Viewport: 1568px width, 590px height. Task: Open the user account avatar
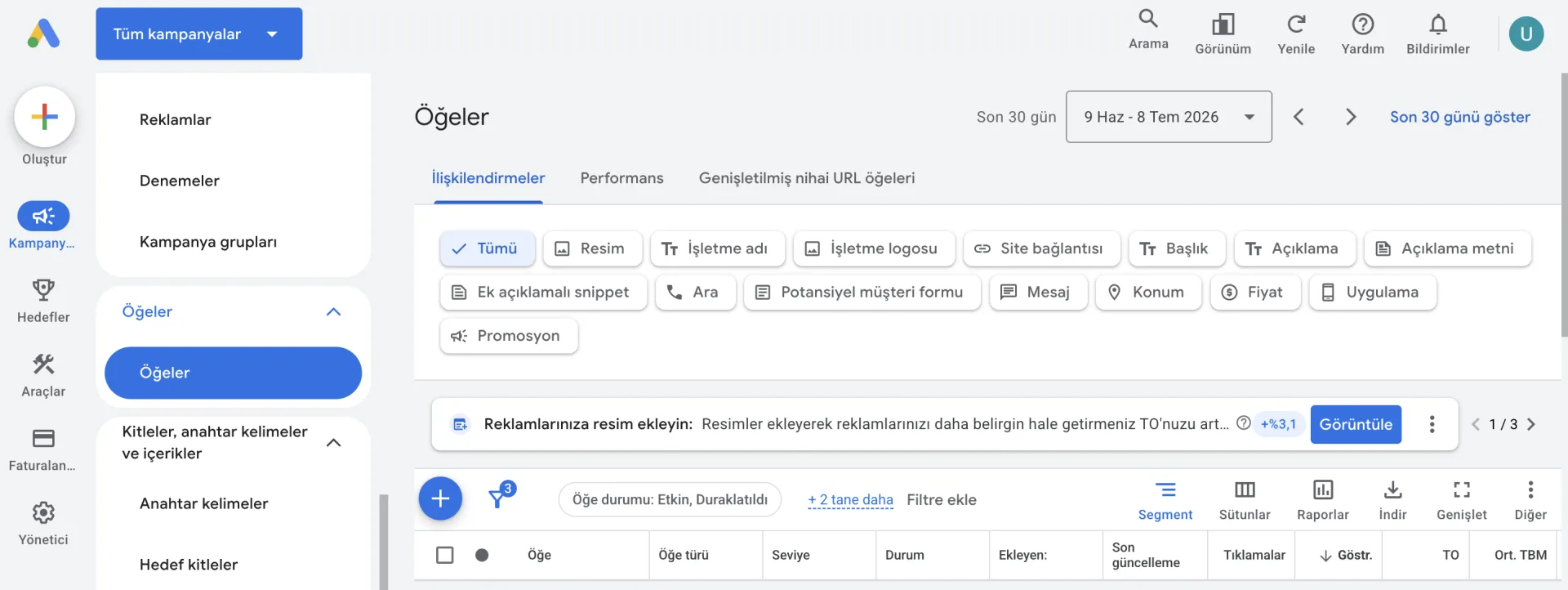tap(1526, 34)
